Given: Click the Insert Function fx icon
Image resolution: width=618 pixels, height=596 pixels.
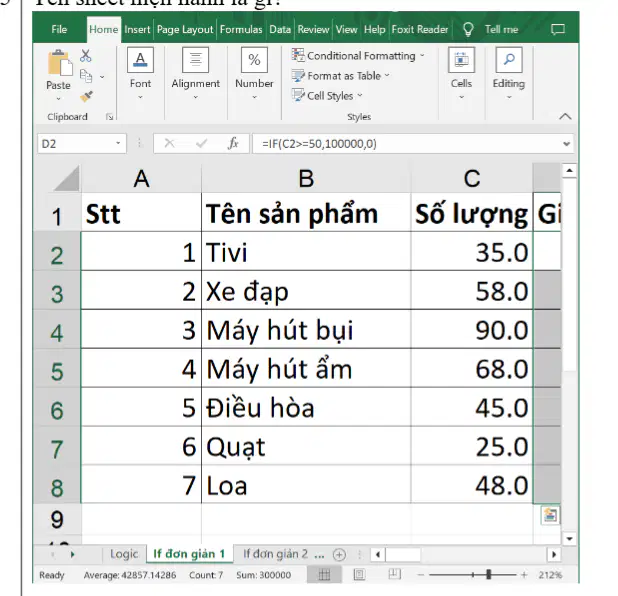Looking at the screenshot, I should pos(233,143).
